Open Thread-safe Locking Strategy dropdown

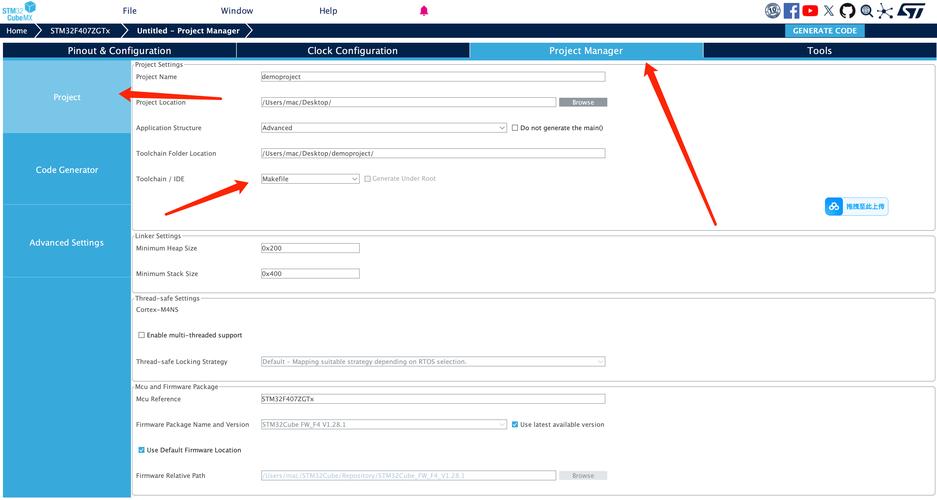[433, 361]
